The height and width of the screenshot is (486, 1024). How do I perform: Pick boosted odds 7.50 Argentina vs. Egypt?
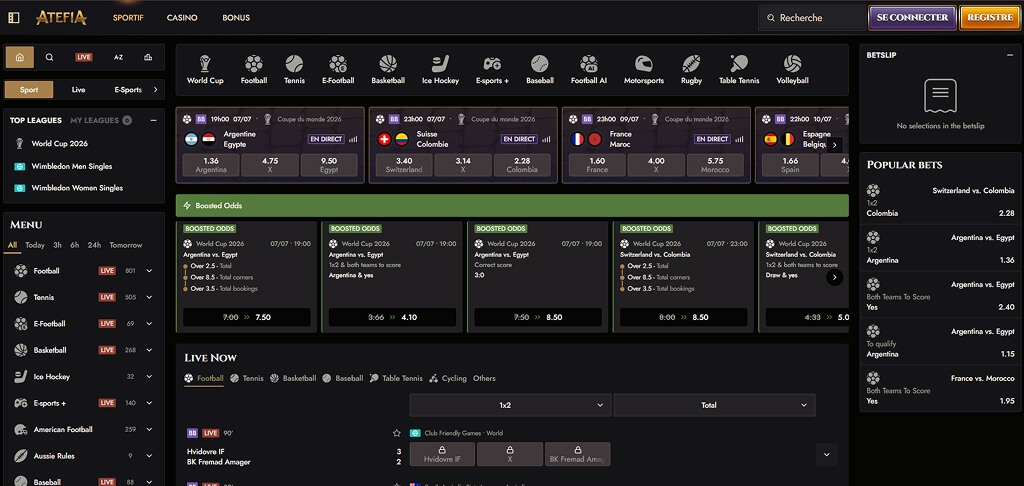247,317
